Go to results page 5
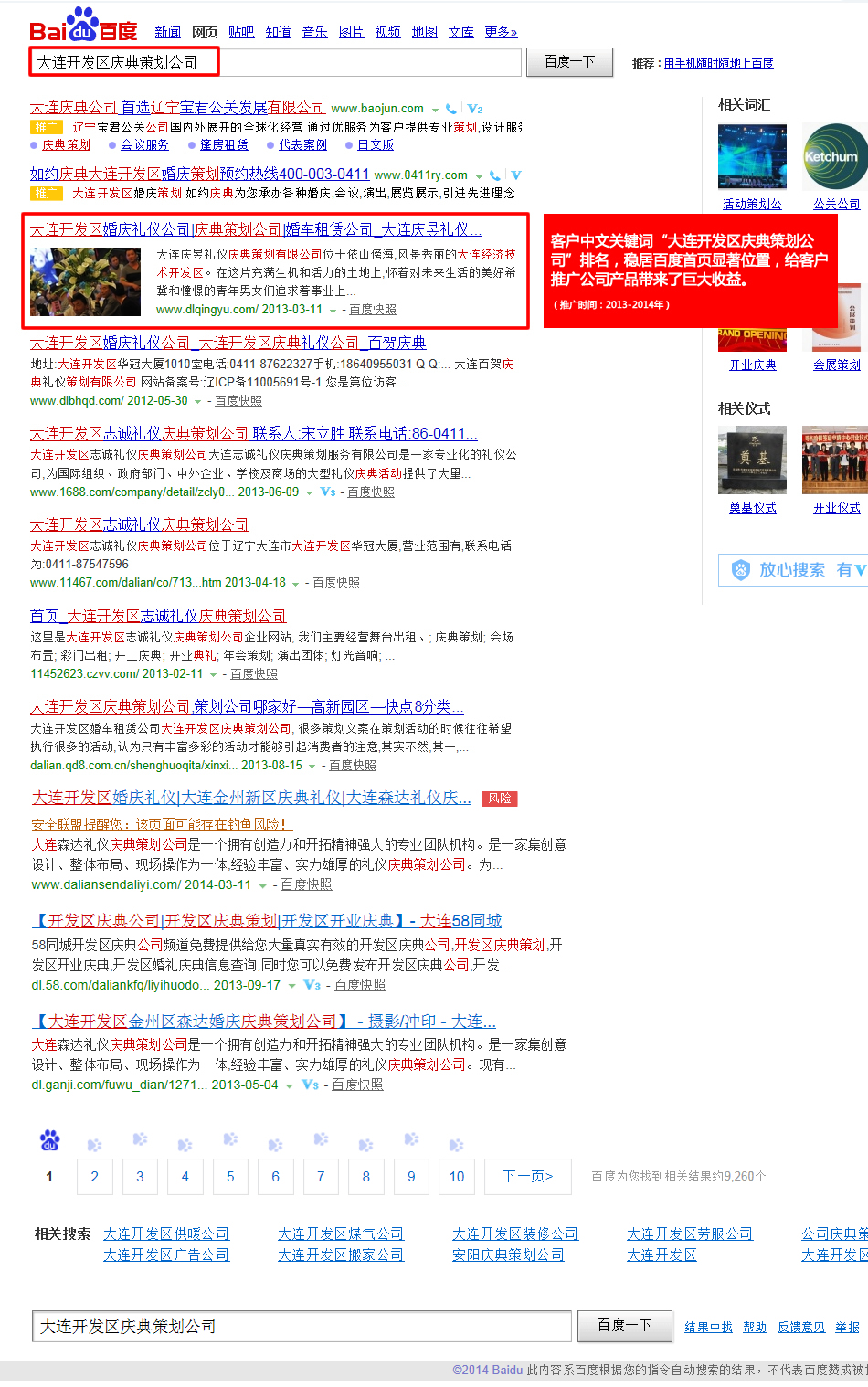868x1387 pixels. 230,1177
